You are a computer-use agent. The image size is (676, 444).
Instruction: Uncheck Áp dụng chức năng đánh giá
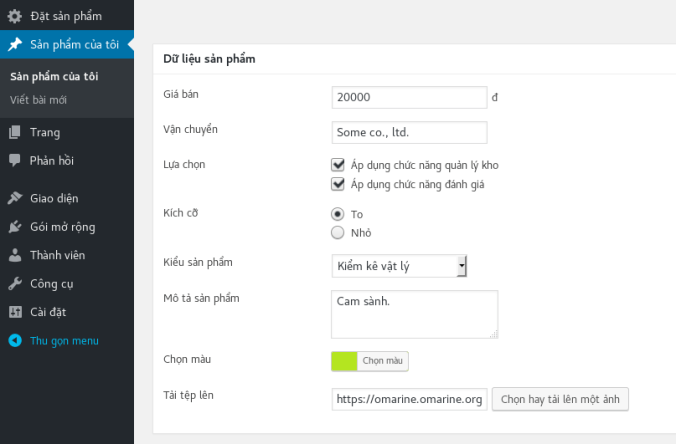click(x=338, y=184)
